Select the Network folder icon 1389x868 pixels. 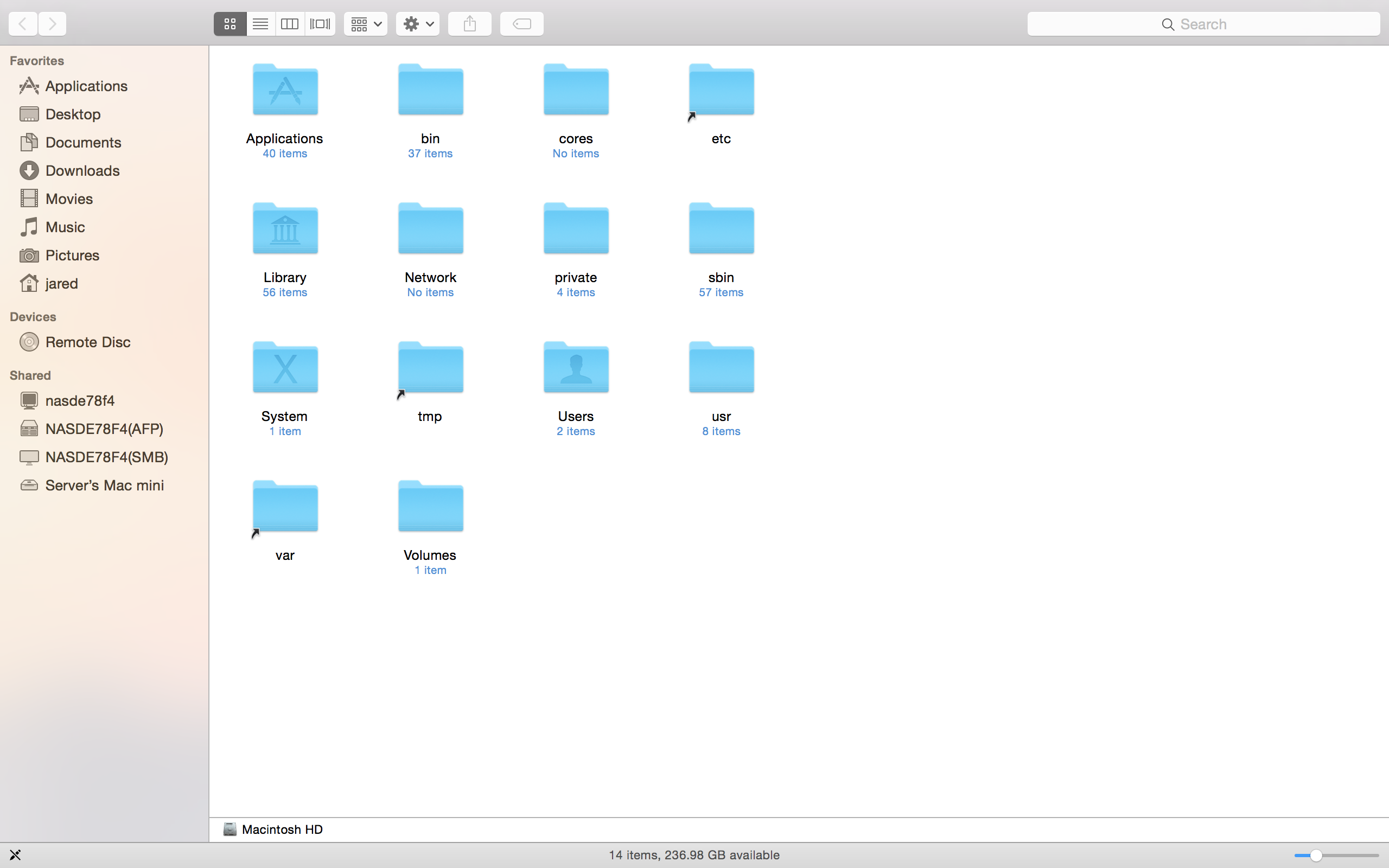tap(430, 228)
